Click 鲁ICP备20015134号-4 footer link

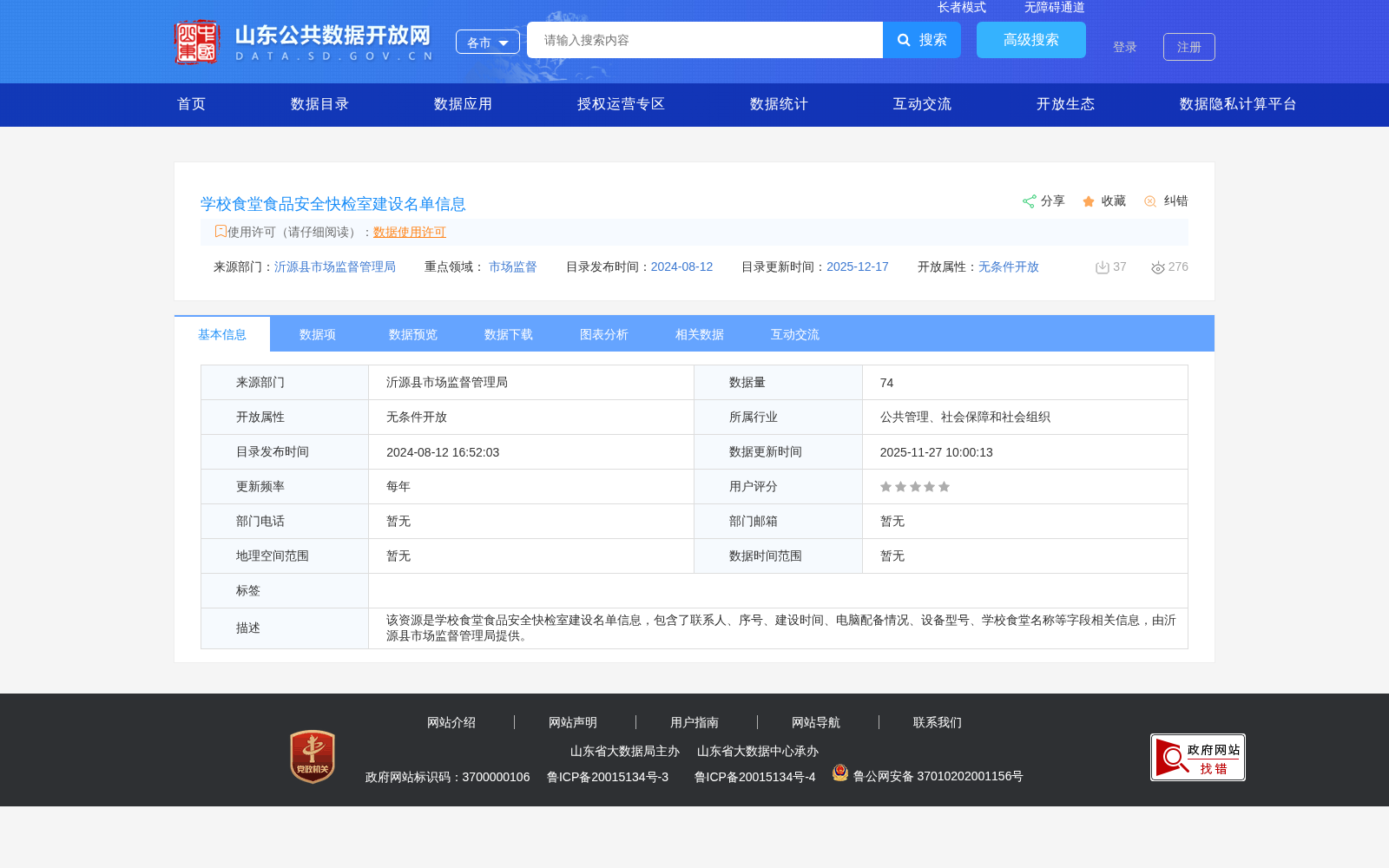coord(755,777)
